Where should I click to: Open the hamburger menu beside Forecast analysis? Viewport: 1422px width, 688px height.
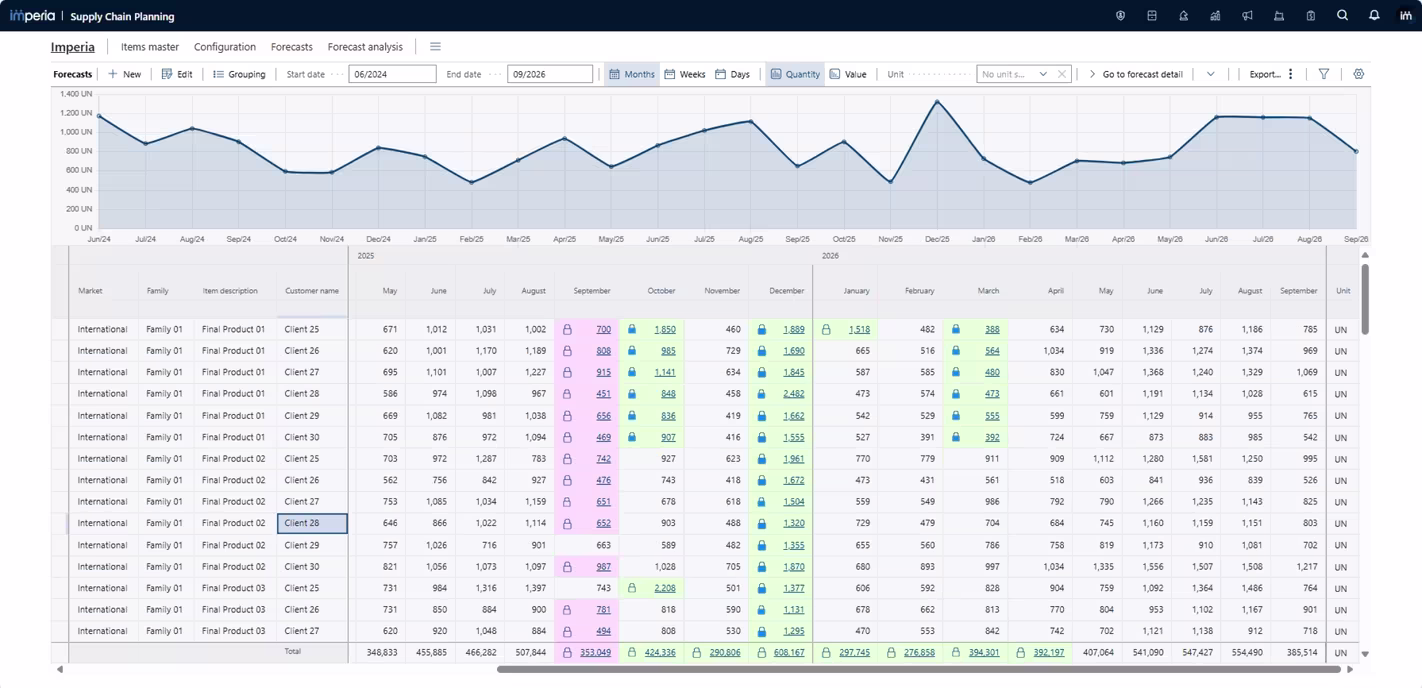tap(435, 47)
